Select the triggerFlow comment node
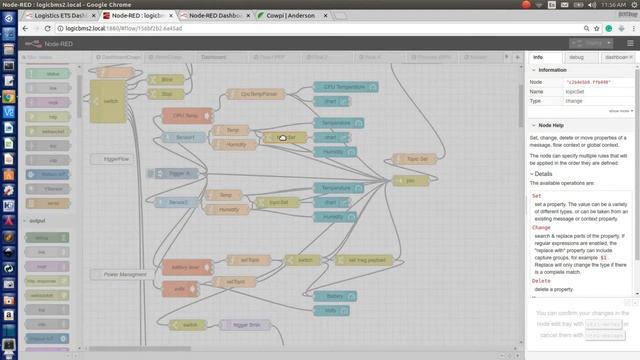Viewport: 640px width, 360px height. pyautogui.click(x=112, y=159)
